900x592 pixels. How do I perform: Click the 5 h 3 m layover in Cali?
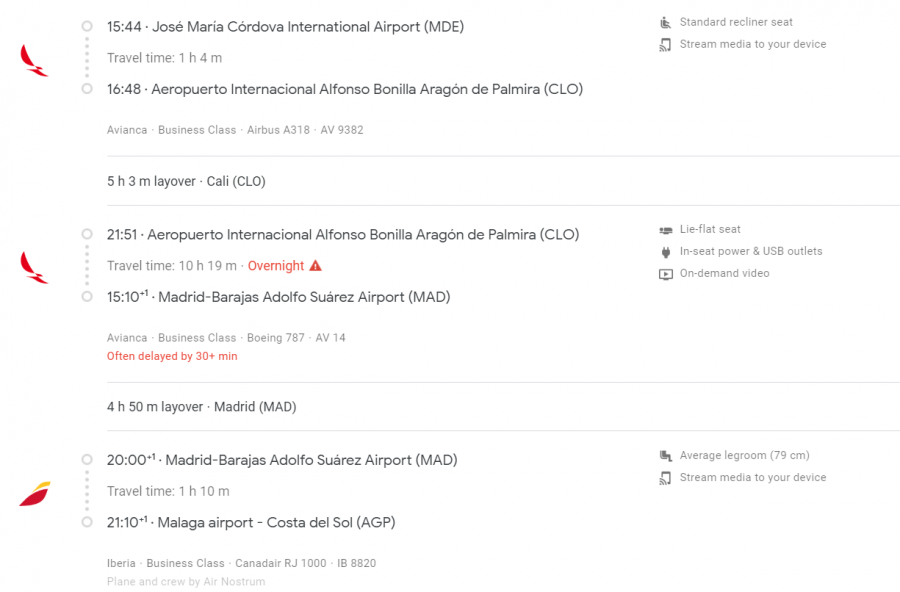[x=186, y=182]
